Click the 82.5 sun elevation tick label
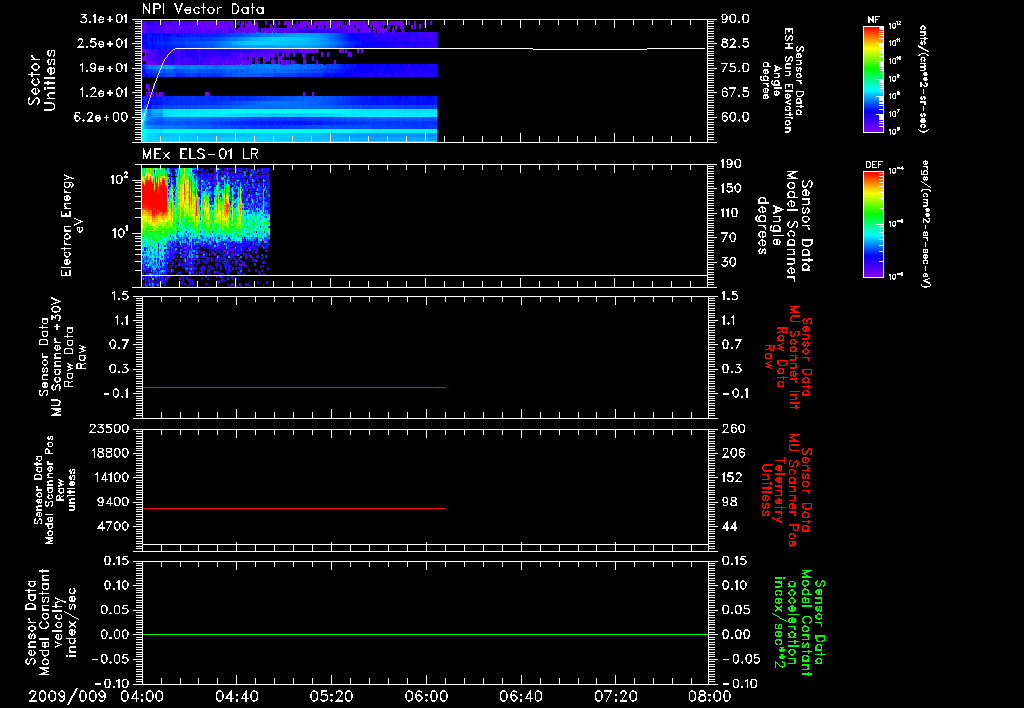Viewport: 1024px width, 708px height. point(735,43)
